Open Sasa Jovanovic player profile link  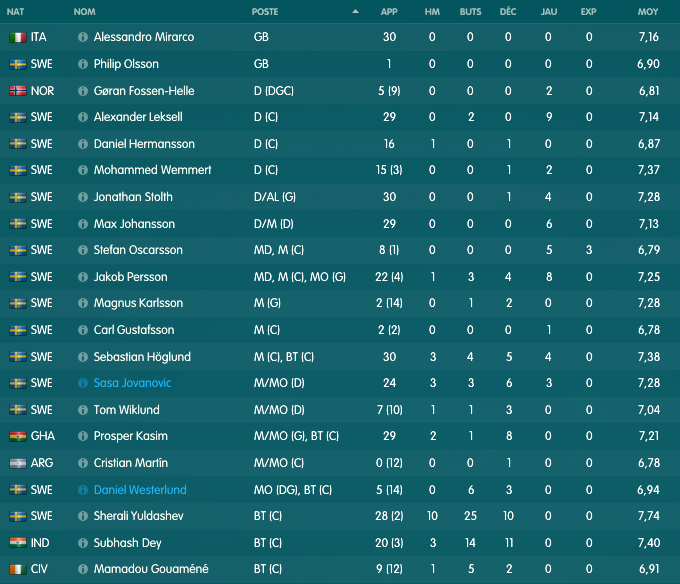click(x=132, y=383)
